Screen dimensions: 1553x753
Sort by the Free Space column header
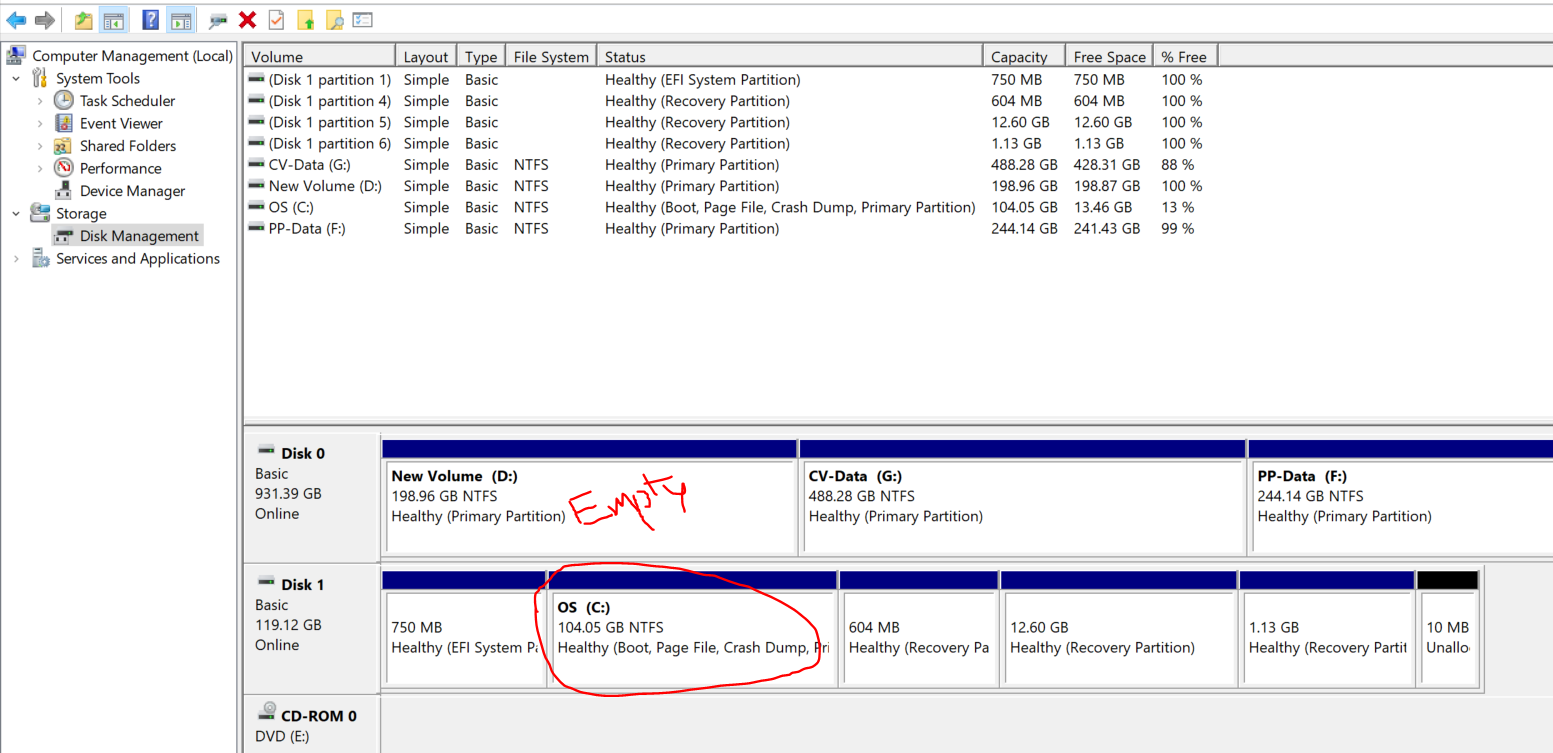(x=1108, y=57)
